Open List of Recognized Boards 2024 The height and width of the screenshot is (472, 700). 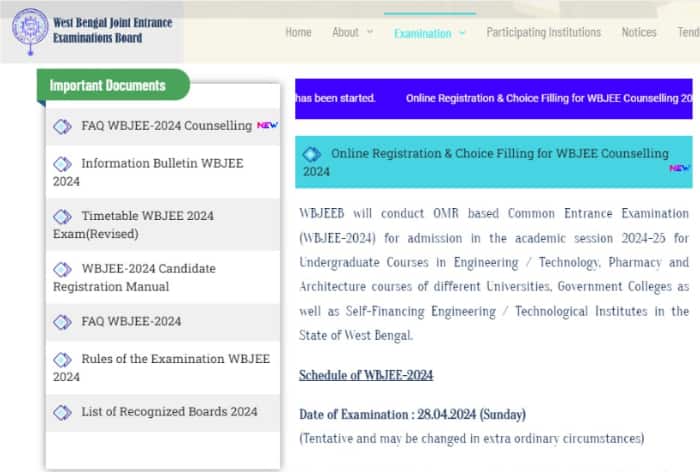pyautogui.click(x=169, y=412)
